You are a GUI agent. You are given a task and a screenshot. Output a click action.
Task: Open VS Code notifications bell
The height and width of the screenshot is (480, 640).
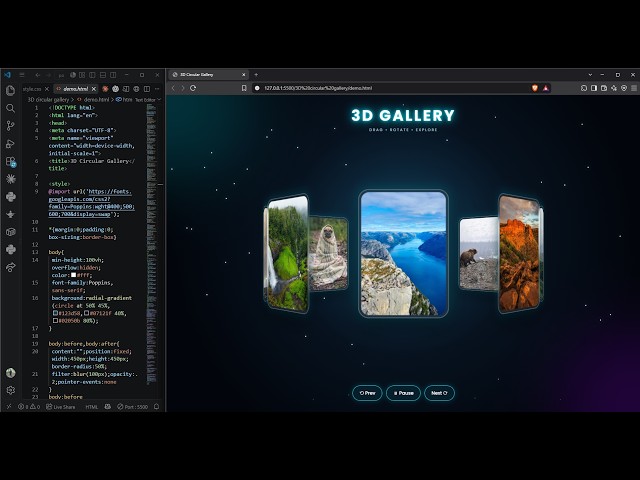(x=156, y=407)
